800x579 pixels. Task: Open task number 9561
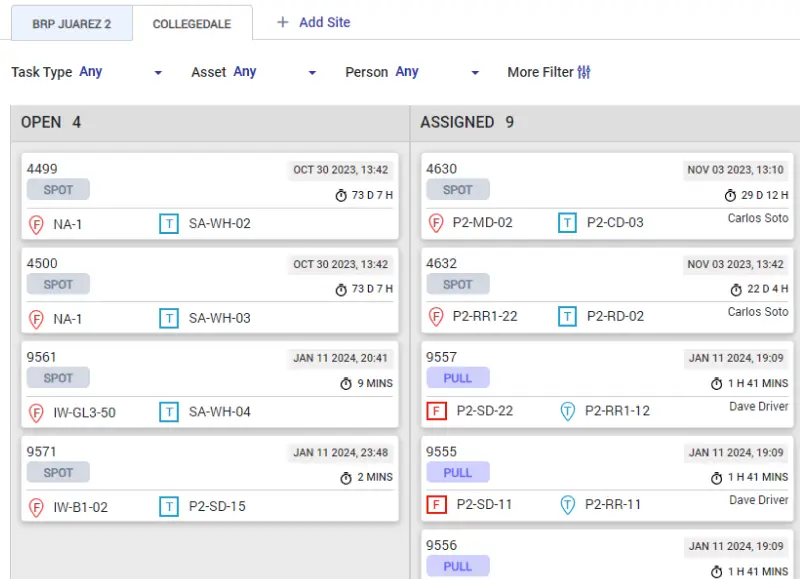click(41, 357)
